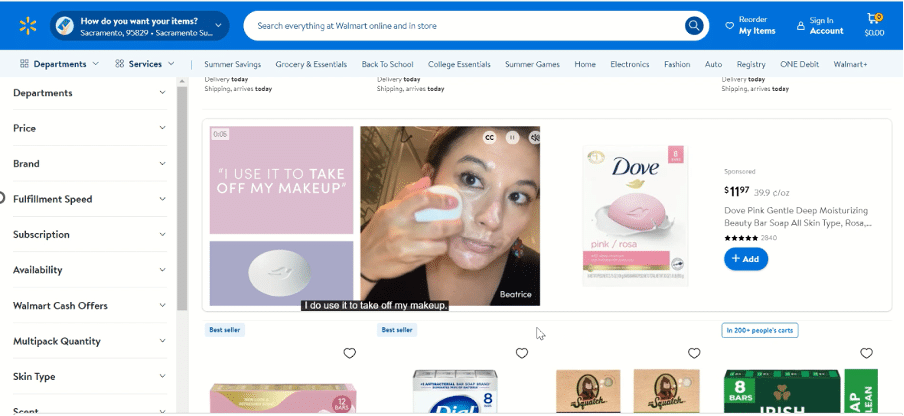Click the Sponsored label
Viewport: 904px width, 416px height.
740,172
